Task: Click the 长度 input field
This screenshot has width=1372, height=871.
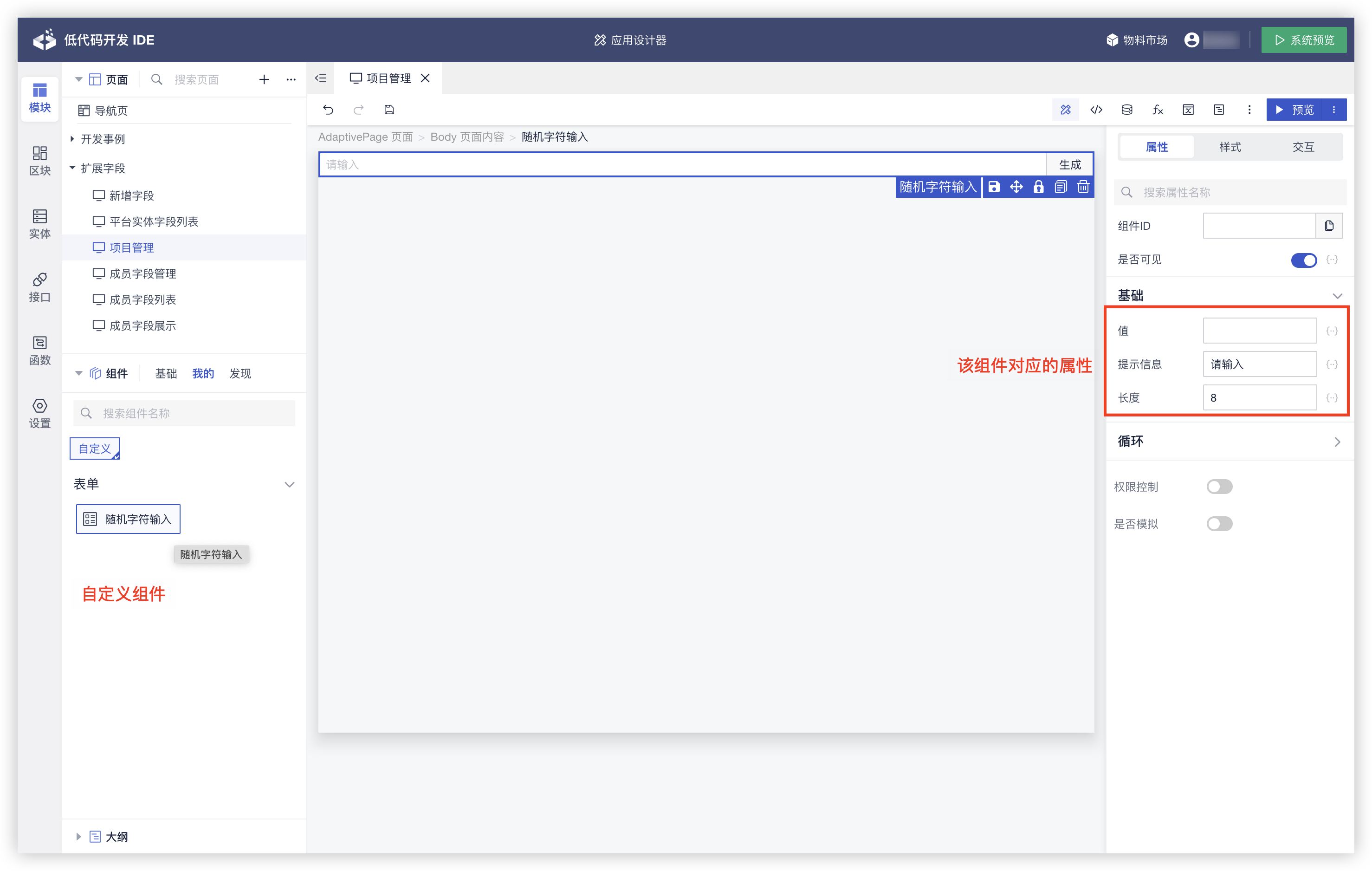Action: pos(1259,397)
